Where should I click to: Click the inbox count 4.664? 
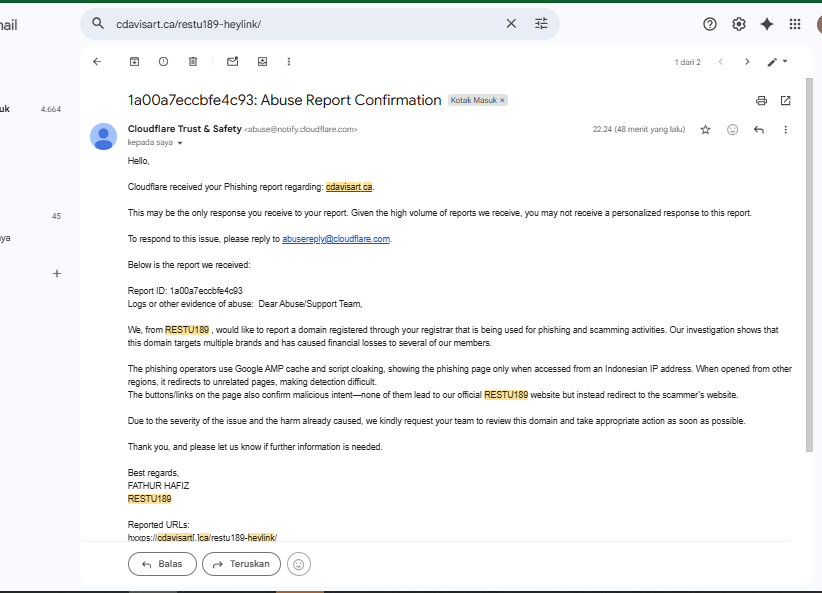[51, 109]
